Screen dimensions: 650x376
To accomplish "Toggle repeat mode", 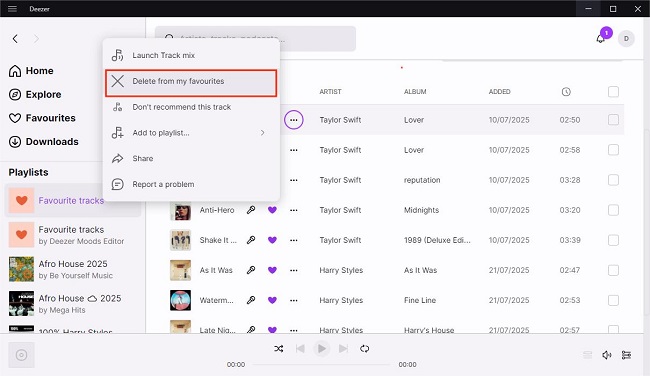I will click(x=364, y=349).
